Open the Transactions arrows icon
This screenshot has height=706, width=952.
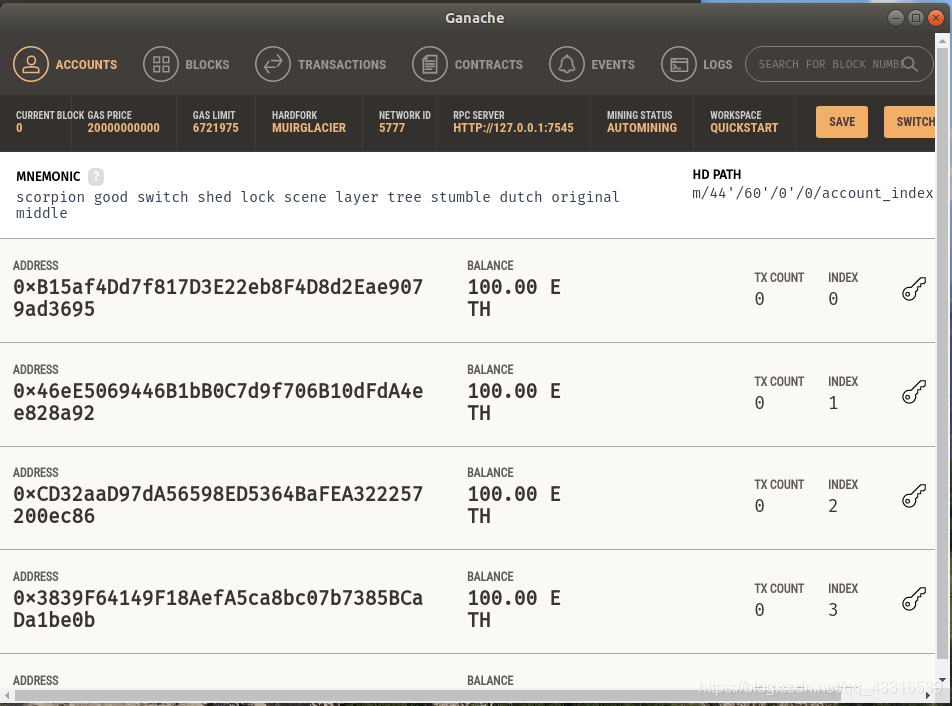click(x=273, y=64)
